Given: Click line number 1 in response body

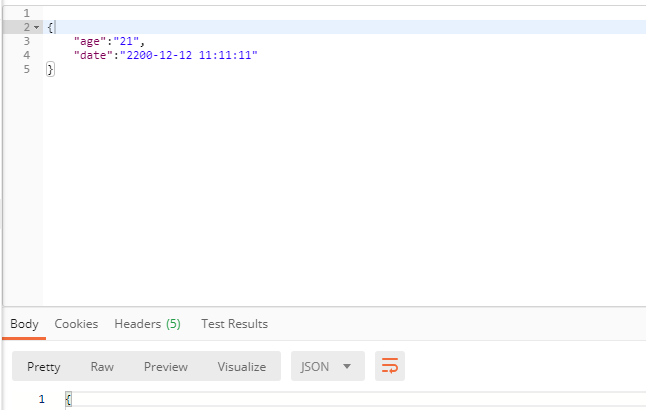Looking at the screenshot, I should coord(41,400).
